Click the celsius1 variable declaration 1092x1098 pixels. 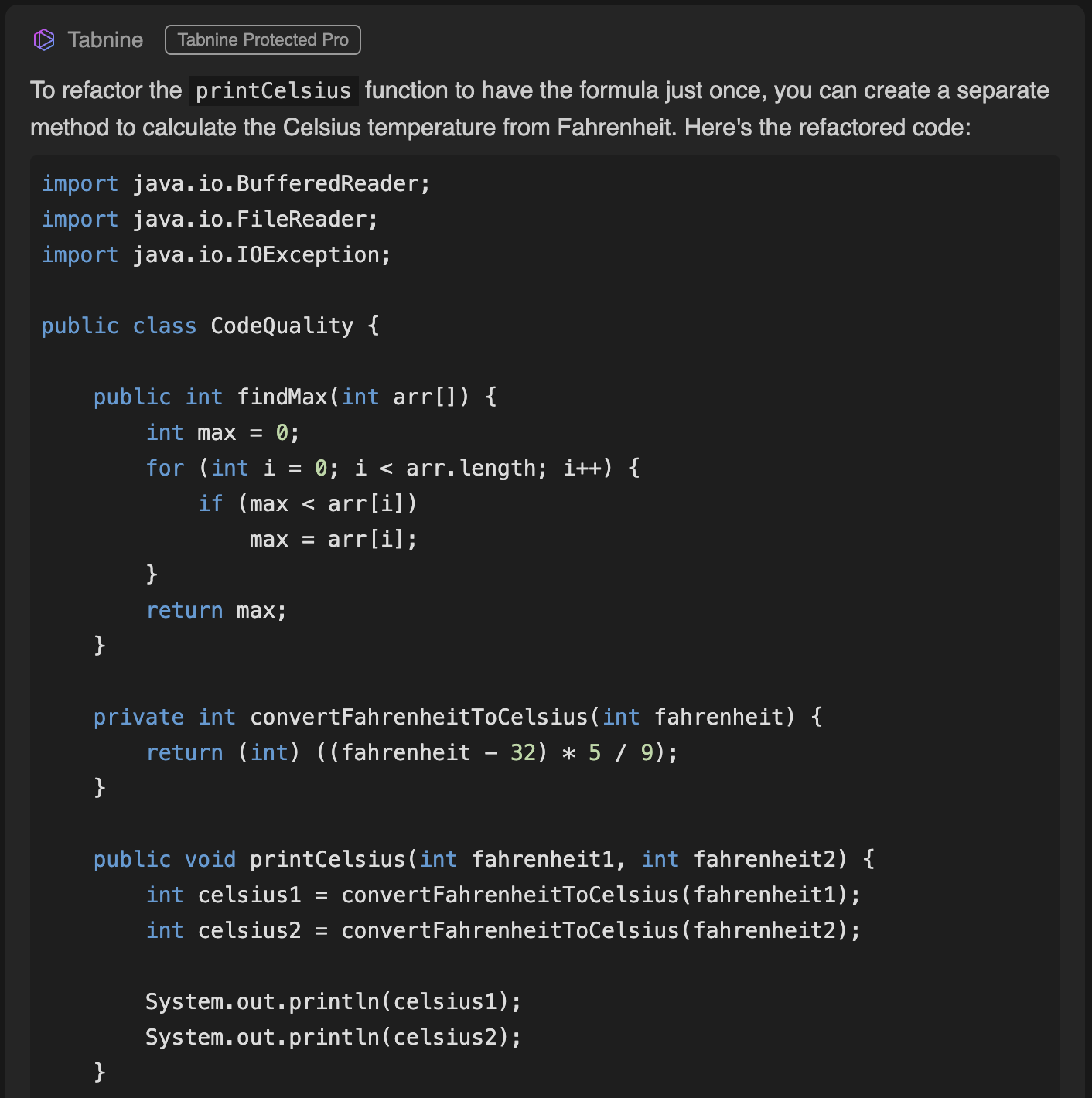pyautogui.click(x=249, y=895)
